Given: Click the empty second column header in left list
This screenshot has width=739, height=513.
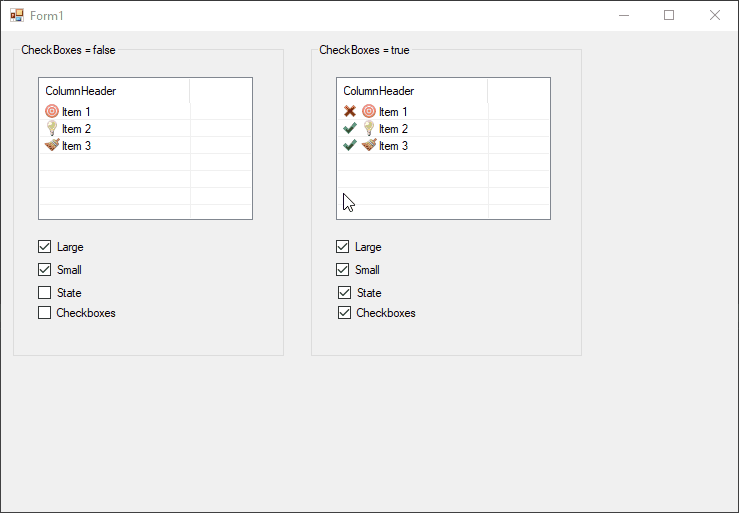Looking at the screenshot, I should point(221,91).
